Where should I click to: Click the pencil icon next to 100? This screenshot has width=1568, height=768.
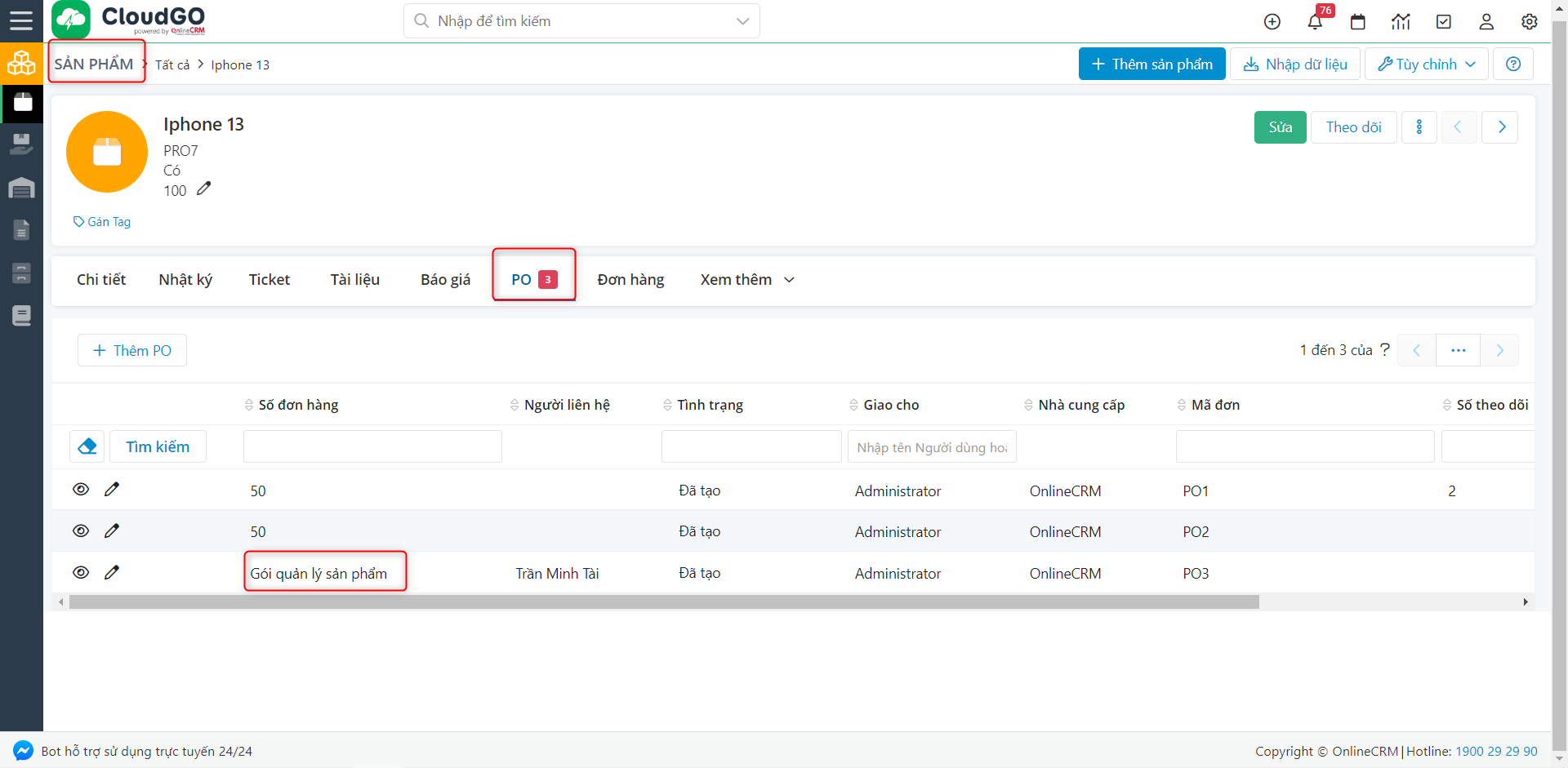pos(204,189)
